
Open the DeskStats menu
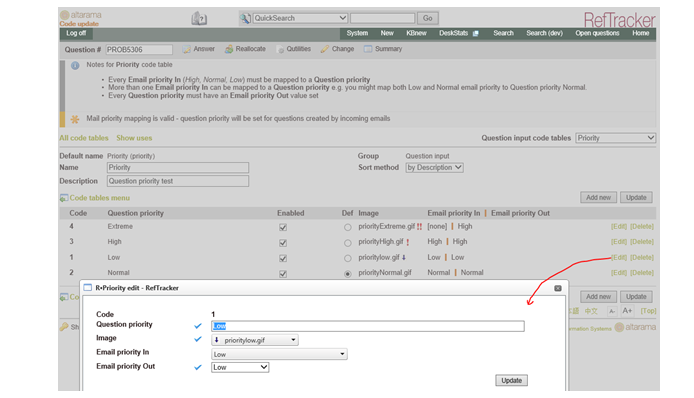tap(453, 33)
